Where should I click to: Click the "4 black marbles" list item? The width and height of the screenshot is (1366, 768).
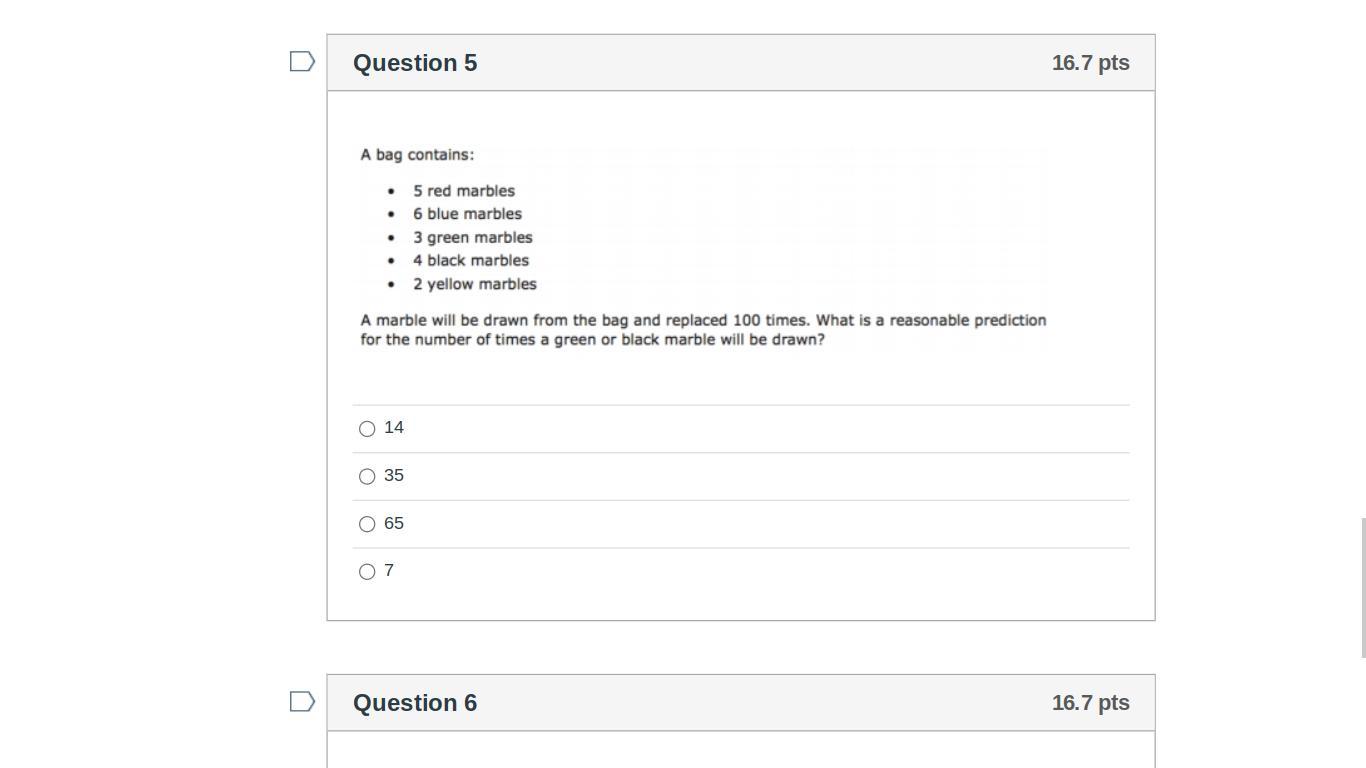471,261
